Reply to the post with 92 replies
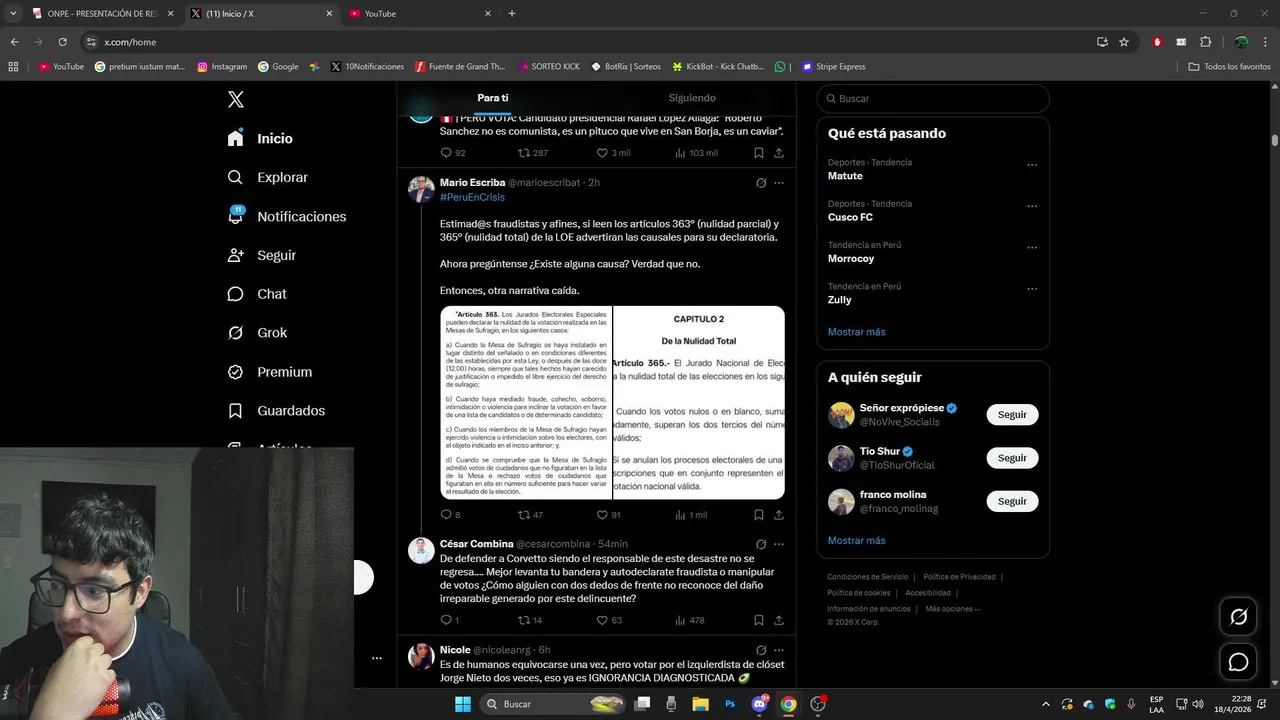This screenshot has width=1280, height=720. coord(453,153)
